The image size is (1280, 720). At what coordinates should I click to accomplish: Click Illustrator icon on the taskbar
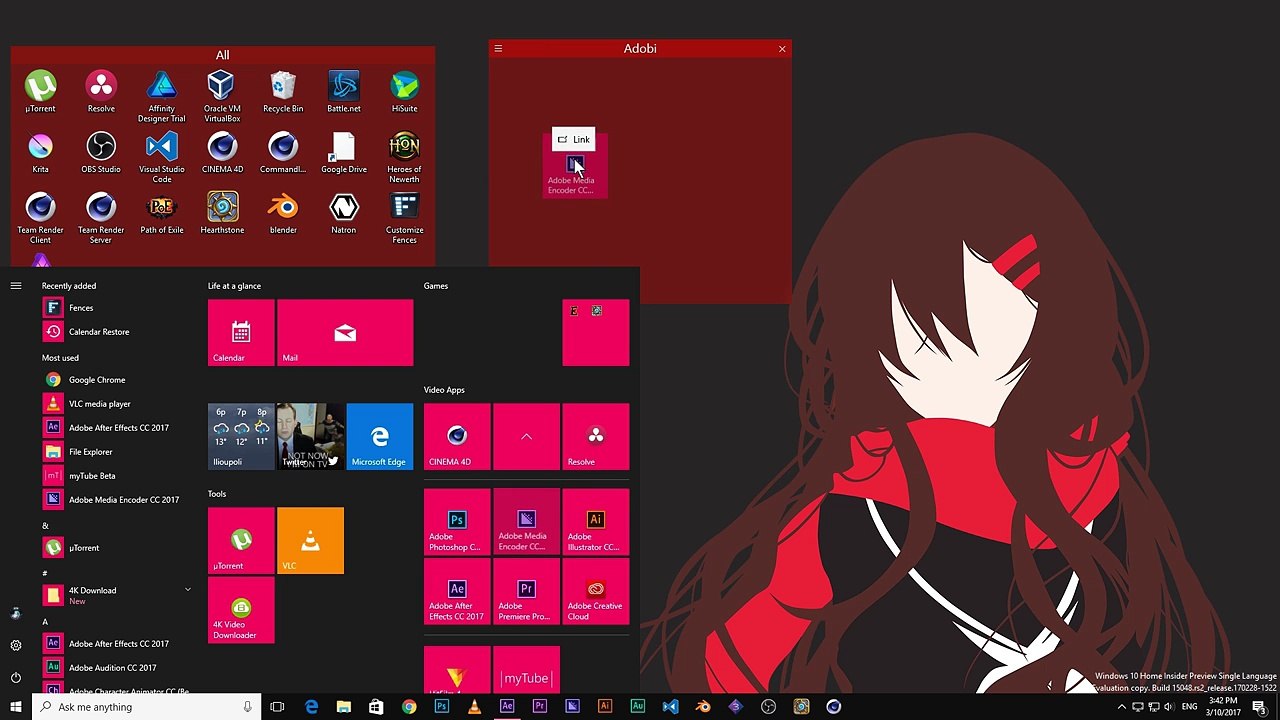point(604,707)
